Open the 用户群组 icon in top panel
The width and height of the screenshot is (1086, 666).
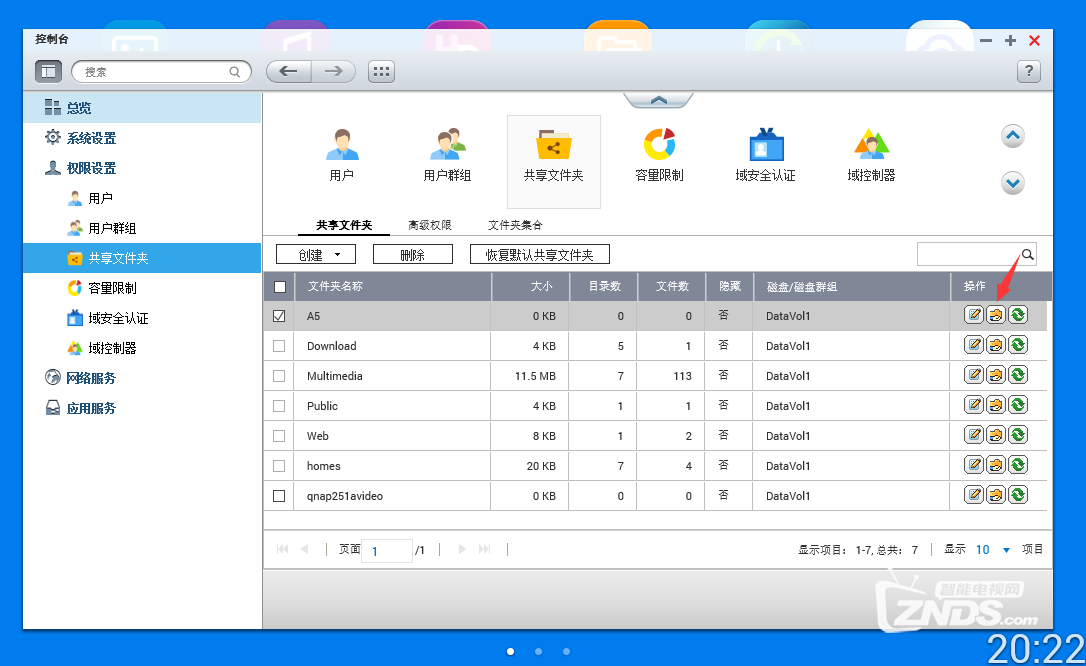(x=447, y=155)
